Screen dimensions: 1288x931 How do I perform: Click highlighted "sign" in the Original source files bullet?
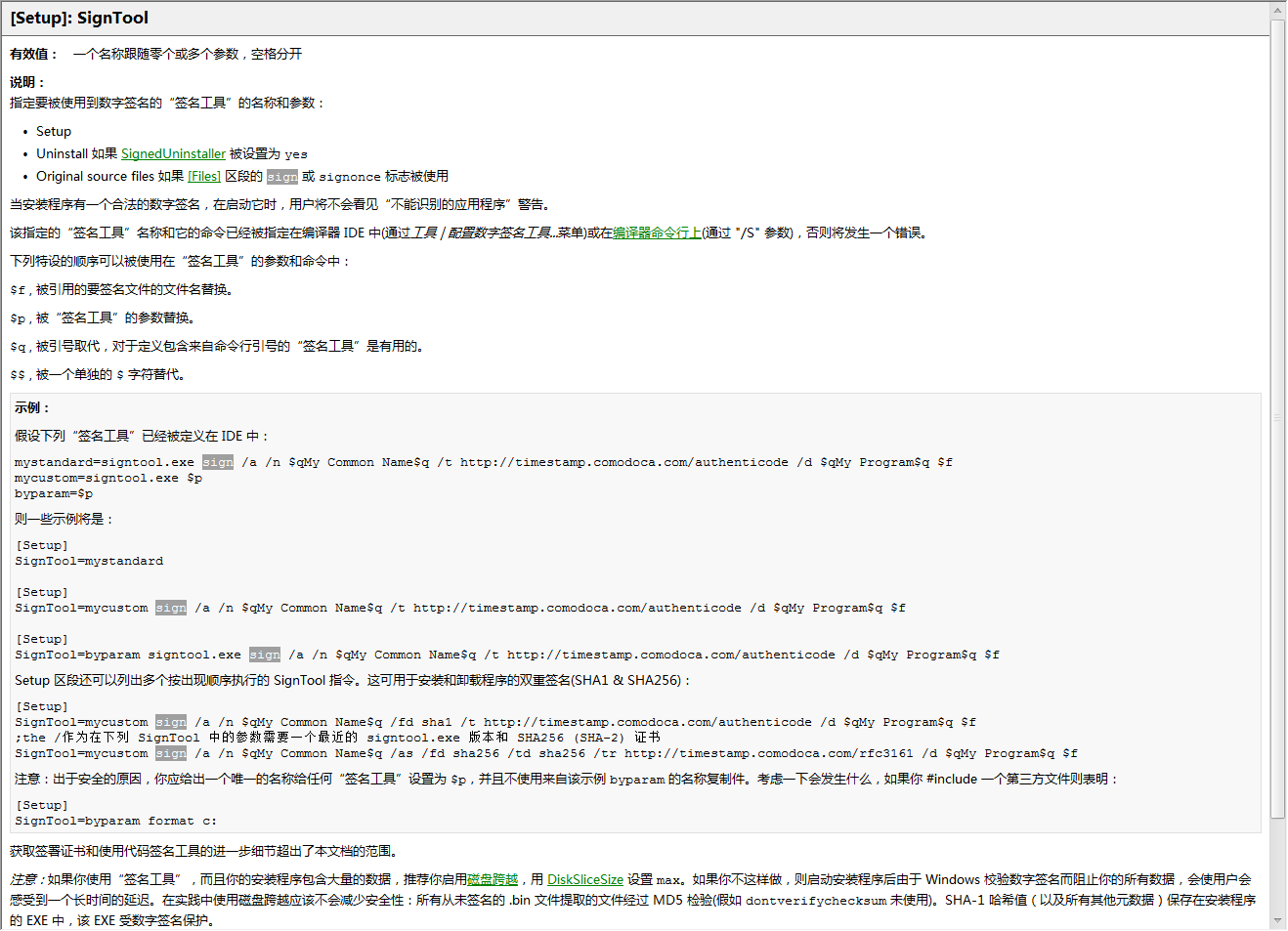282,177
